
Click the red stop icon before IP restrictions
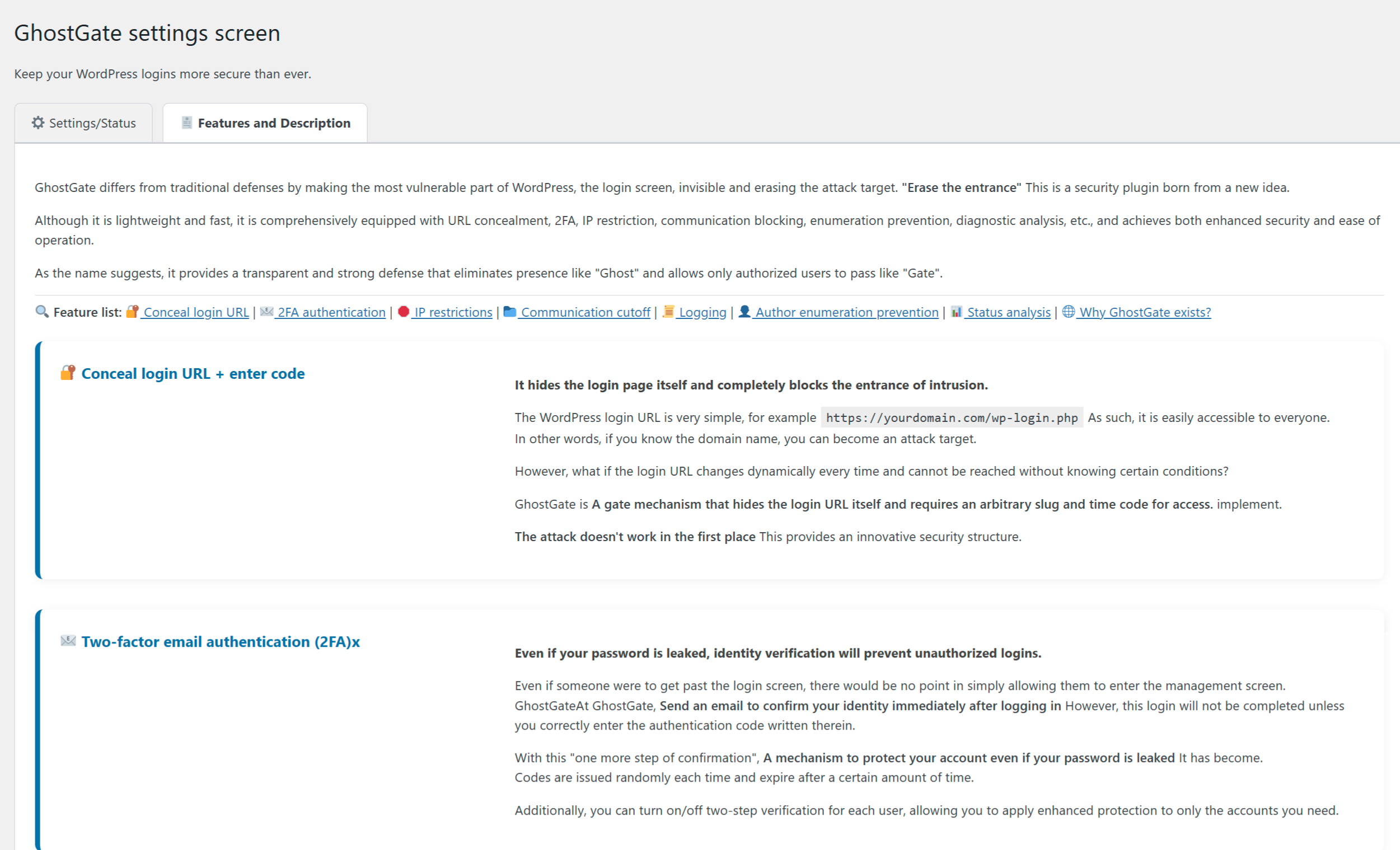coord(404,312)
